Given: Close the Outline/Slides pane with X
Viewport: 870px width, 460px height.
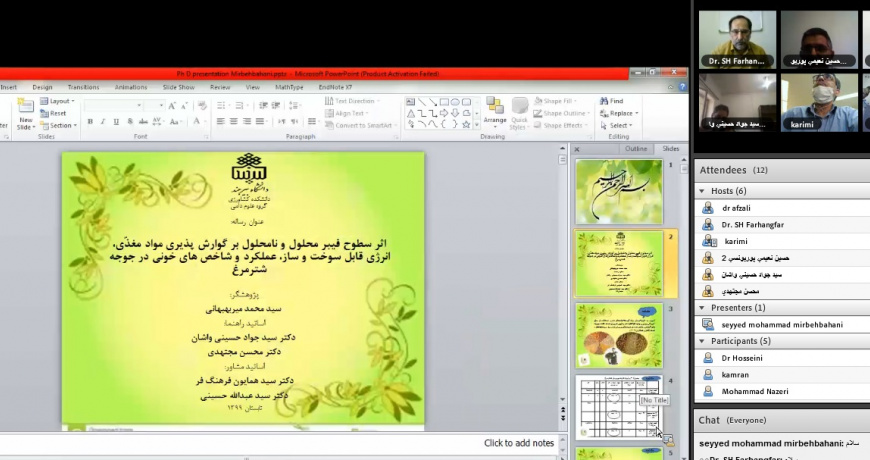Looking at the screenshot, I should point(577,149).
